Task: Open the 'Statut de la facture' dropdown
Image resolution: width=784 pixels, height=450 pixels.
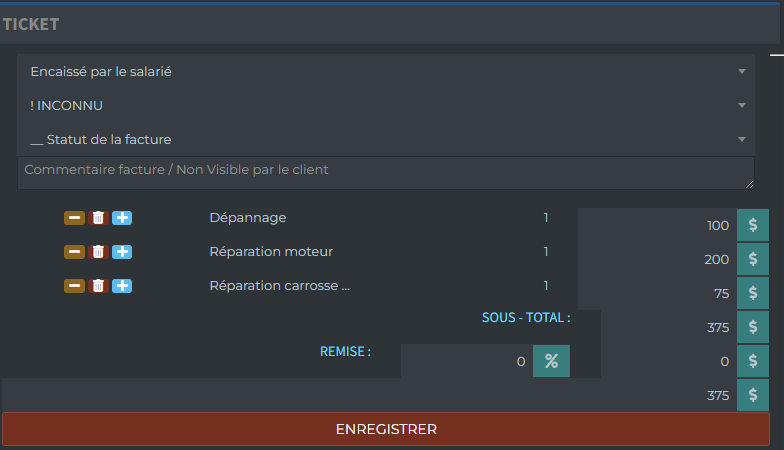Action: click(386, 140)
